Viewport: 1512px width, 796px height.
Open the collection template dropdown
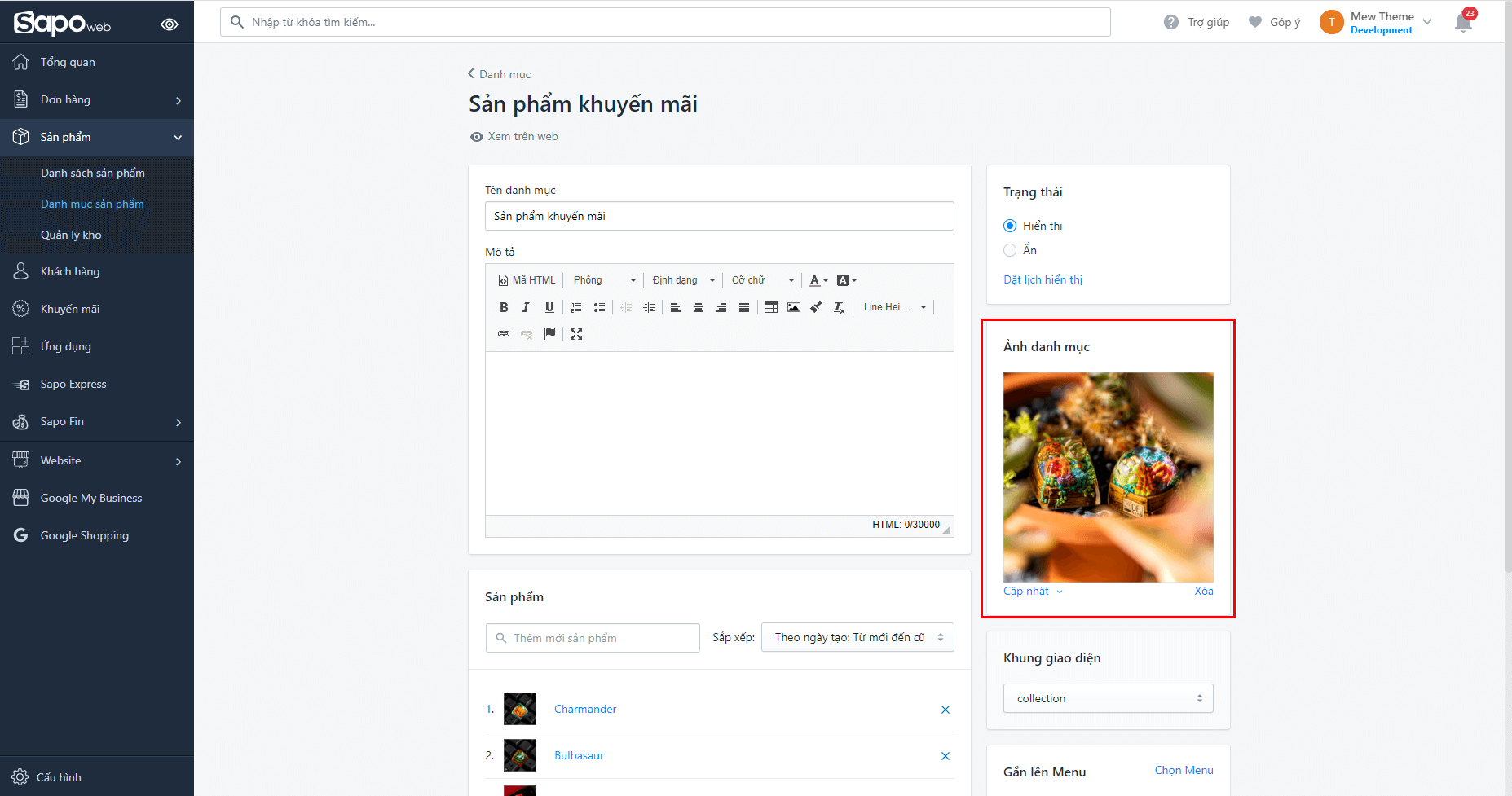coord(1108,698)
